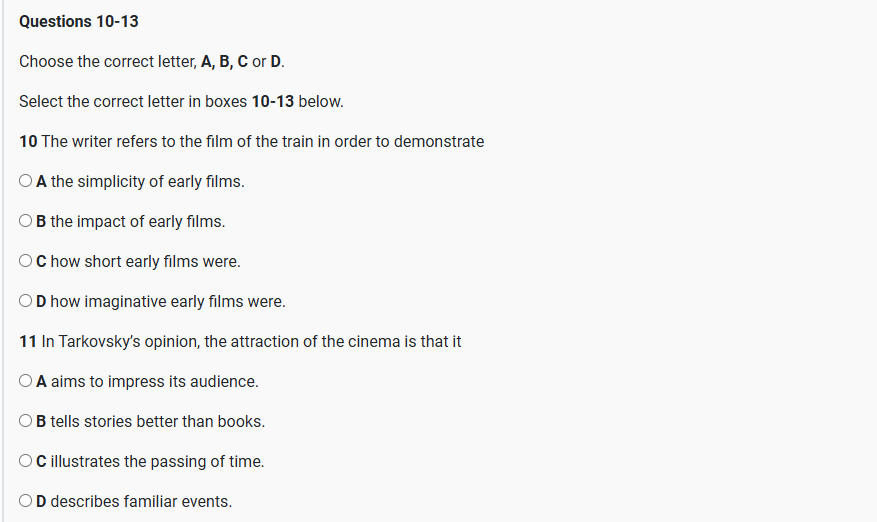
Task: Select radio button A for question 10
Action: (x=26, y=182)
